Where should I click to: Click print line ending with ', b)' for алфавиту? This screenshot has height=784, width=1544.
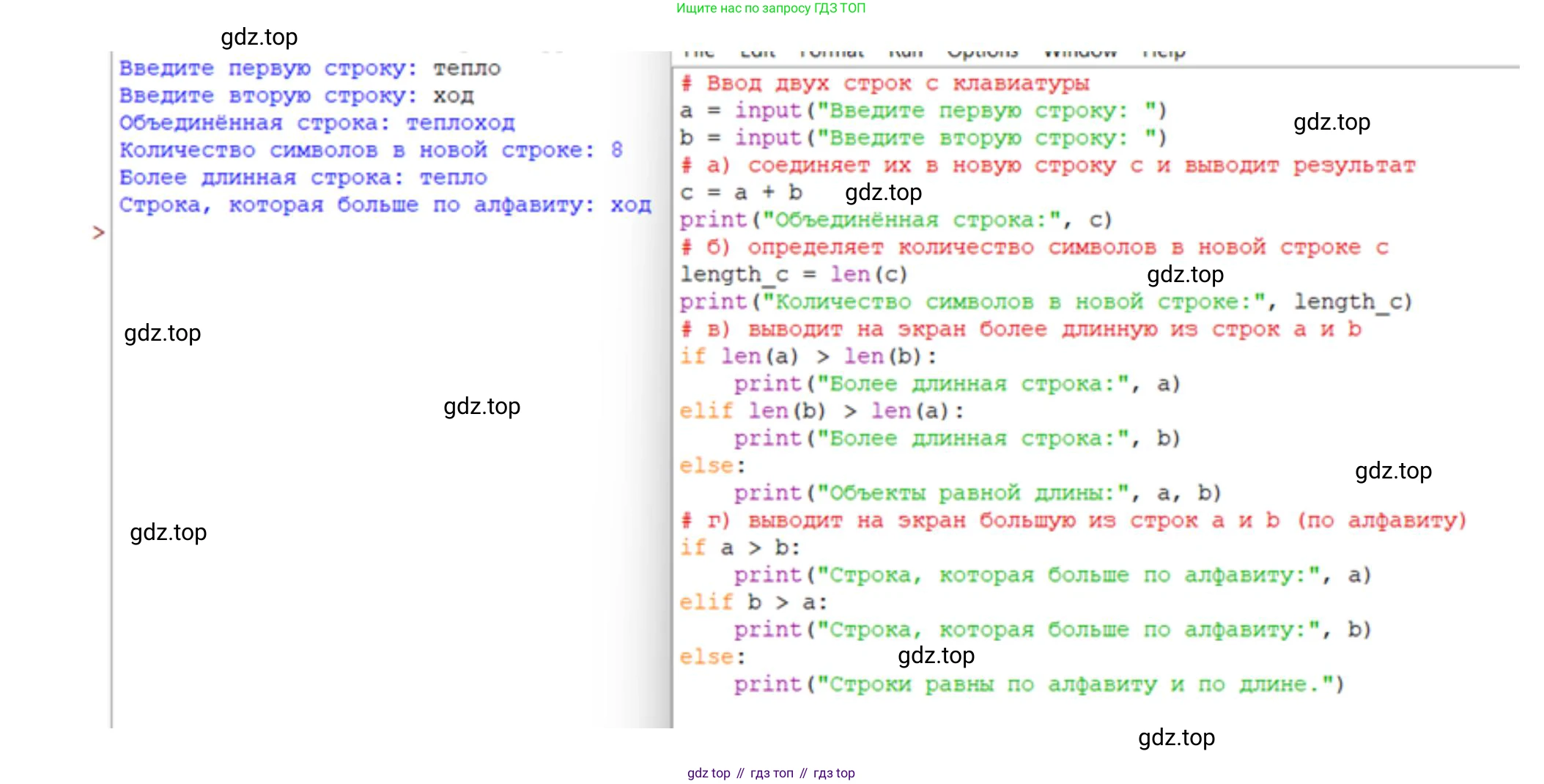(x=1053, y=629)
